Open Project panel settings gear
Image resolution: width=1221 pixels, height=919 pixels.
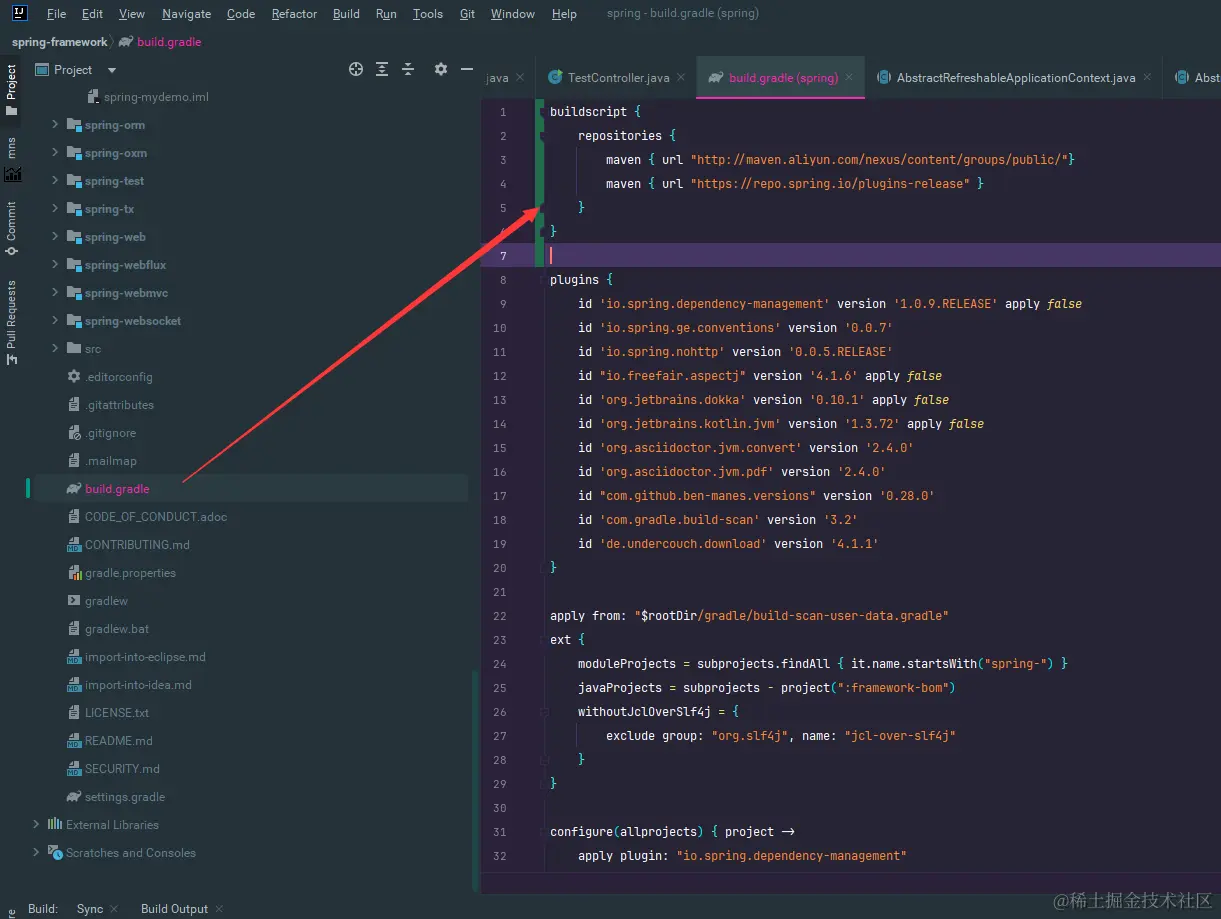point(441,69)
